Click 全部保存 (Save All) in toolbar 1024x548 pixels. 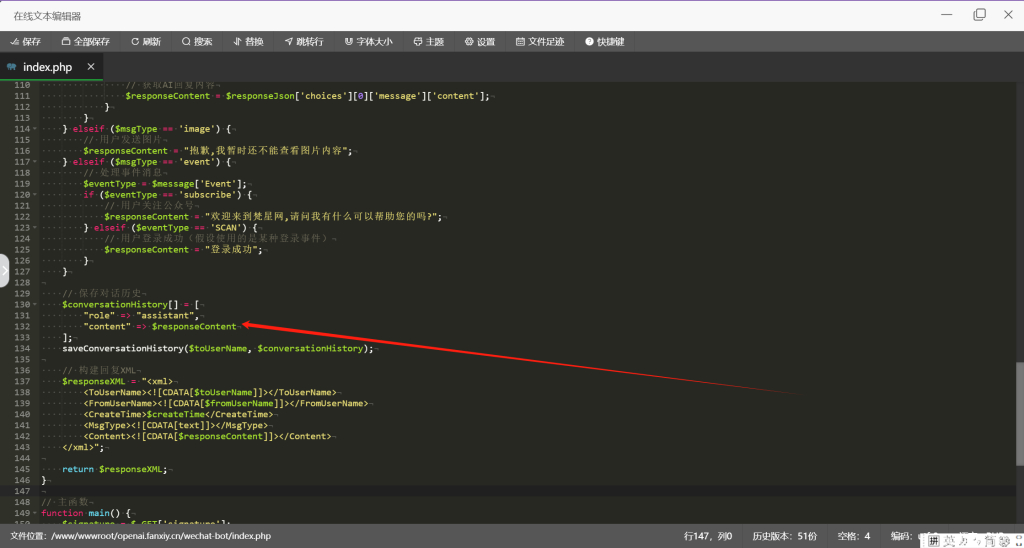(85, 42)
